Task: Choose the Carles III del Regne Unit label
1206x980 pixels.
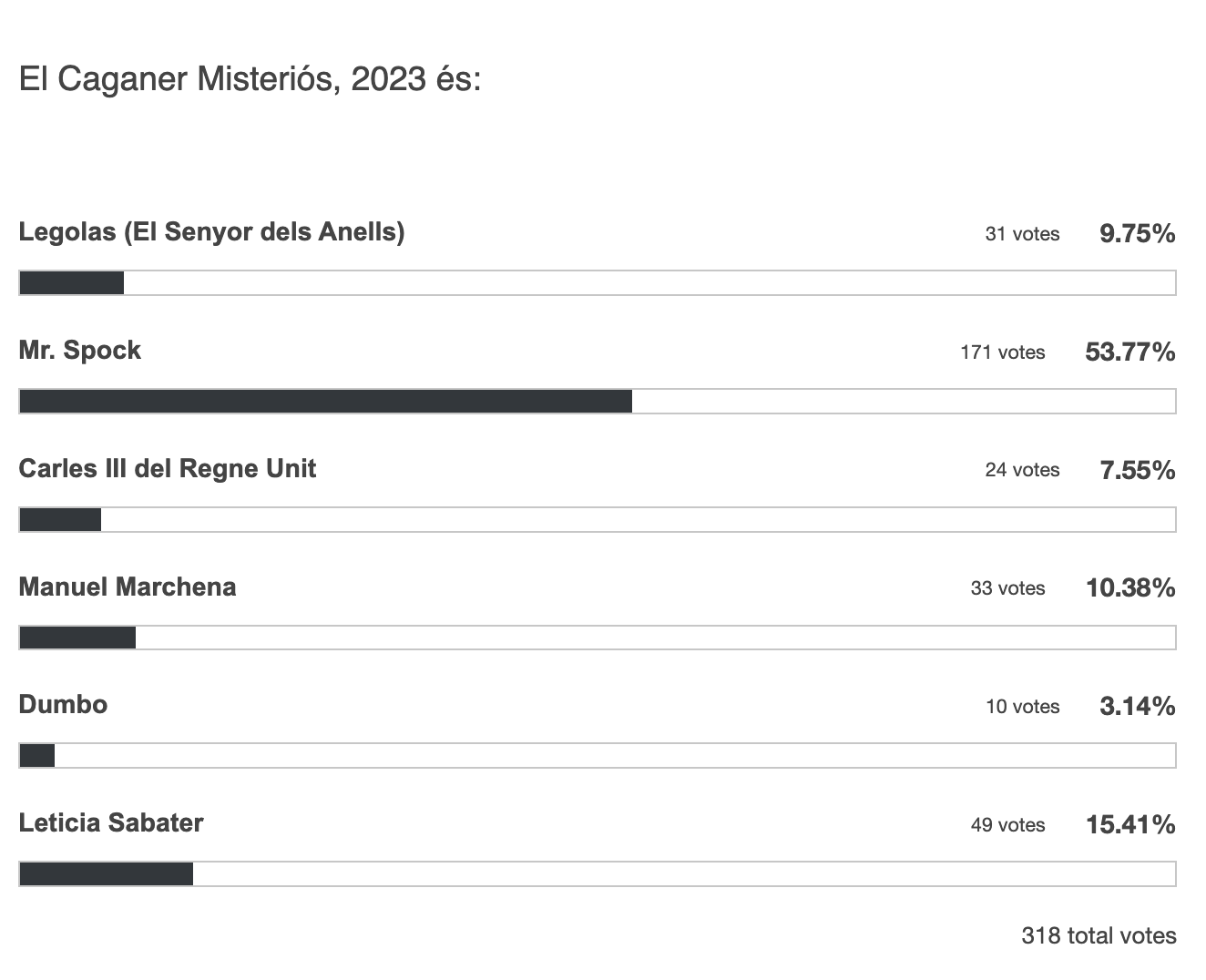Action: (x=168, y=469)
